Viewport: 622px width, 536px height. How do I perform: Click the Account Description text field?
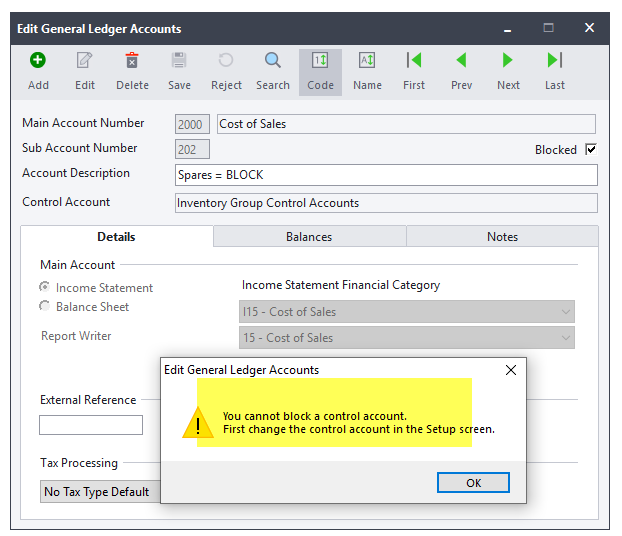[x=385, y=175]
